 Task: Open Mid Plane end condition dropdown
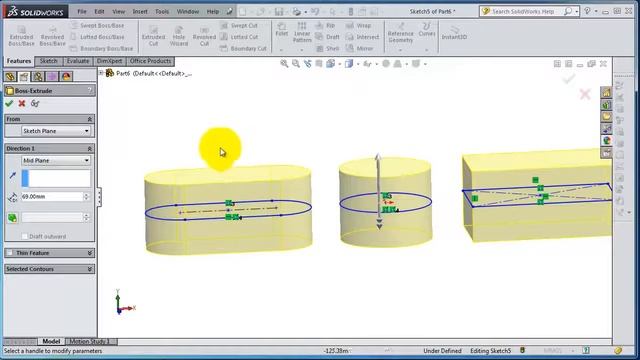pos(56,160)
